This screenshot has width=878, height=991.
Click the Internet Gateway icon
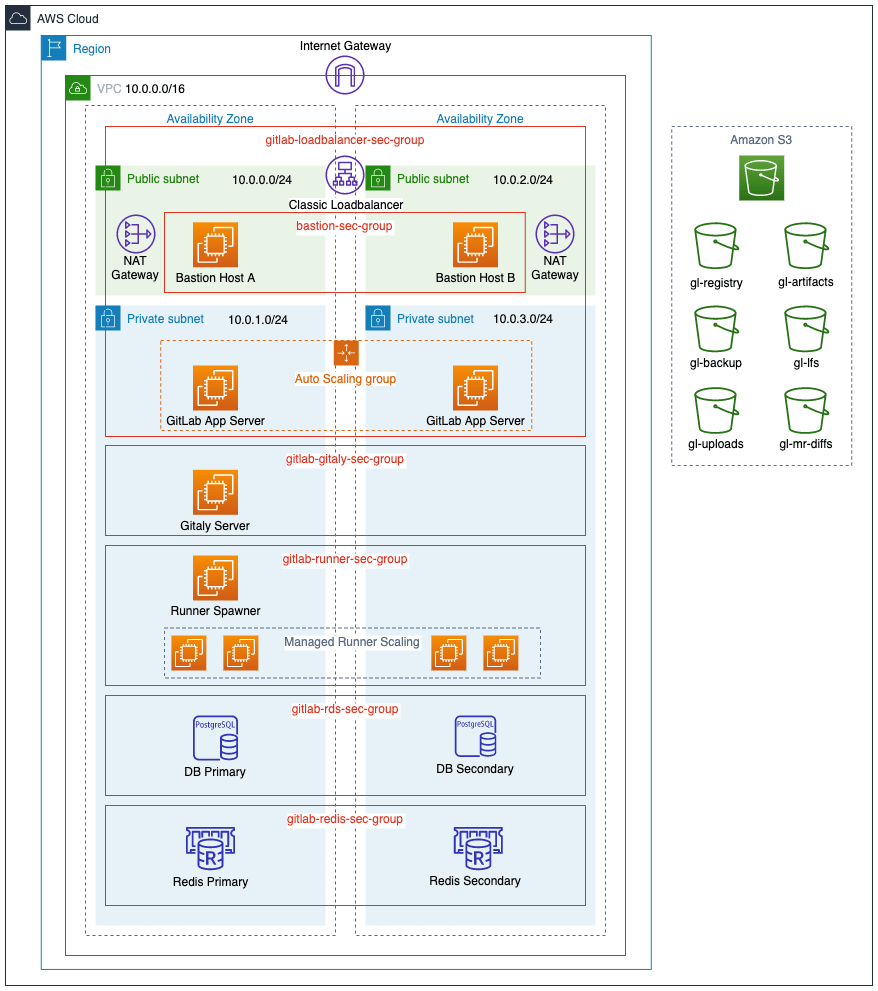(344, 75)
